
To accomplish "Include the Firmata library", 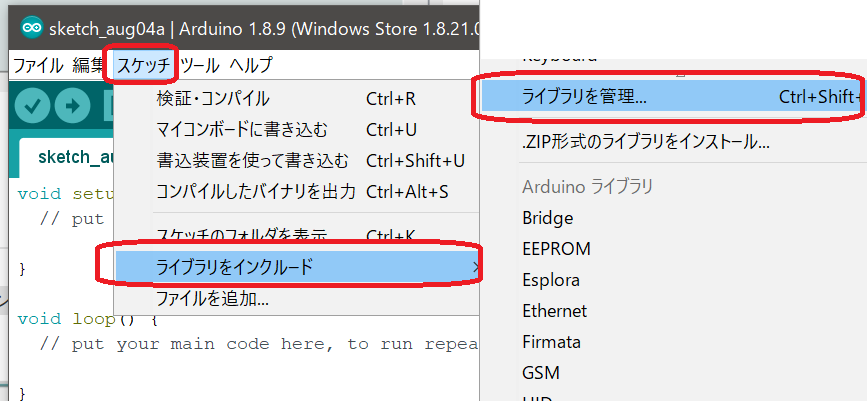I will pos(551,342).
